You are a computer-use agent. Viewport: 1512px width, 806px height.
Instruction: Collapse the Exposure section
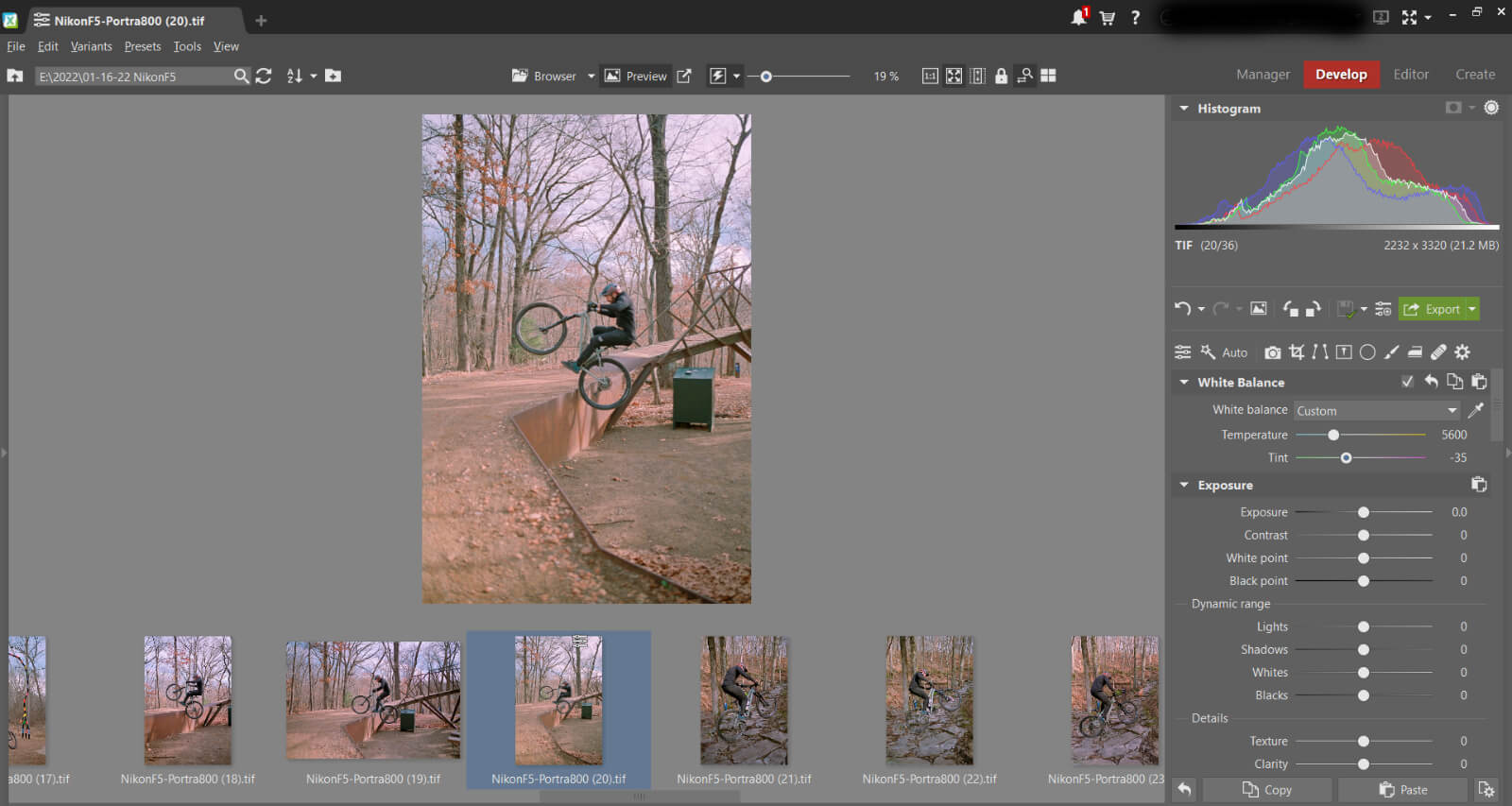point(1184,485)
